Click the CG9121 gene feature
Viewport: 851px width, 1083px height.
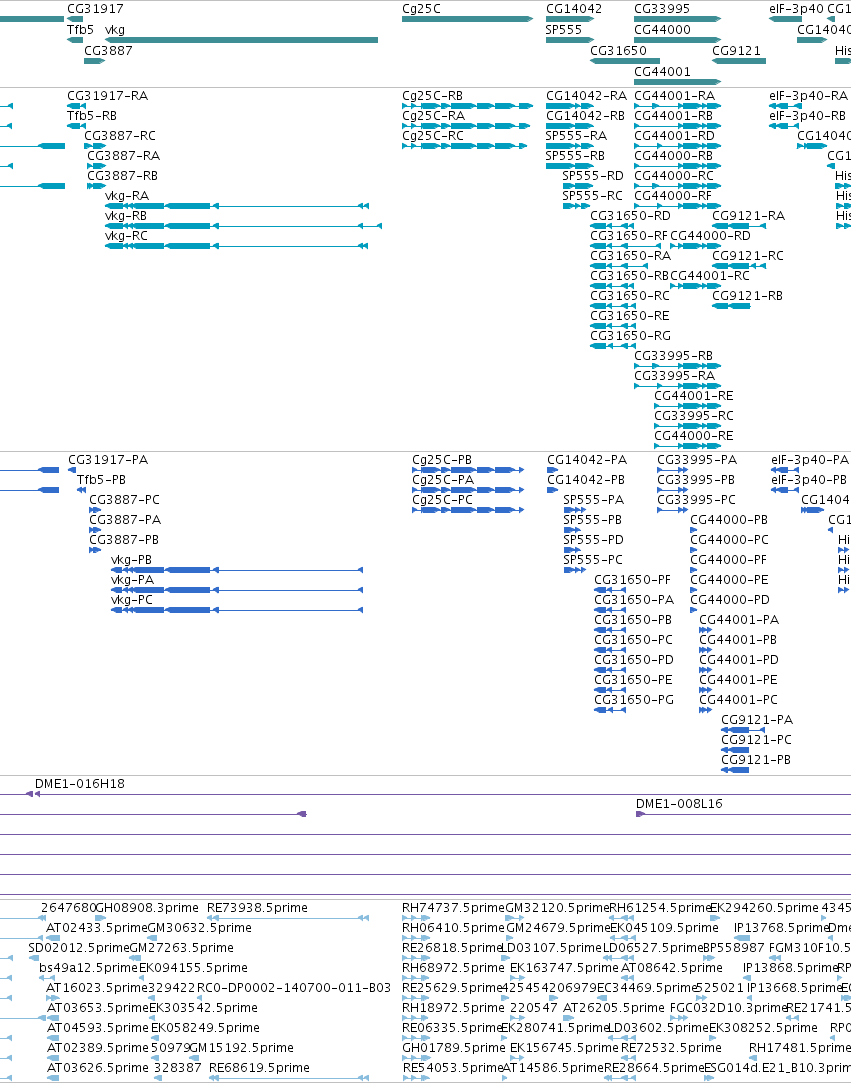pos(738,61)
